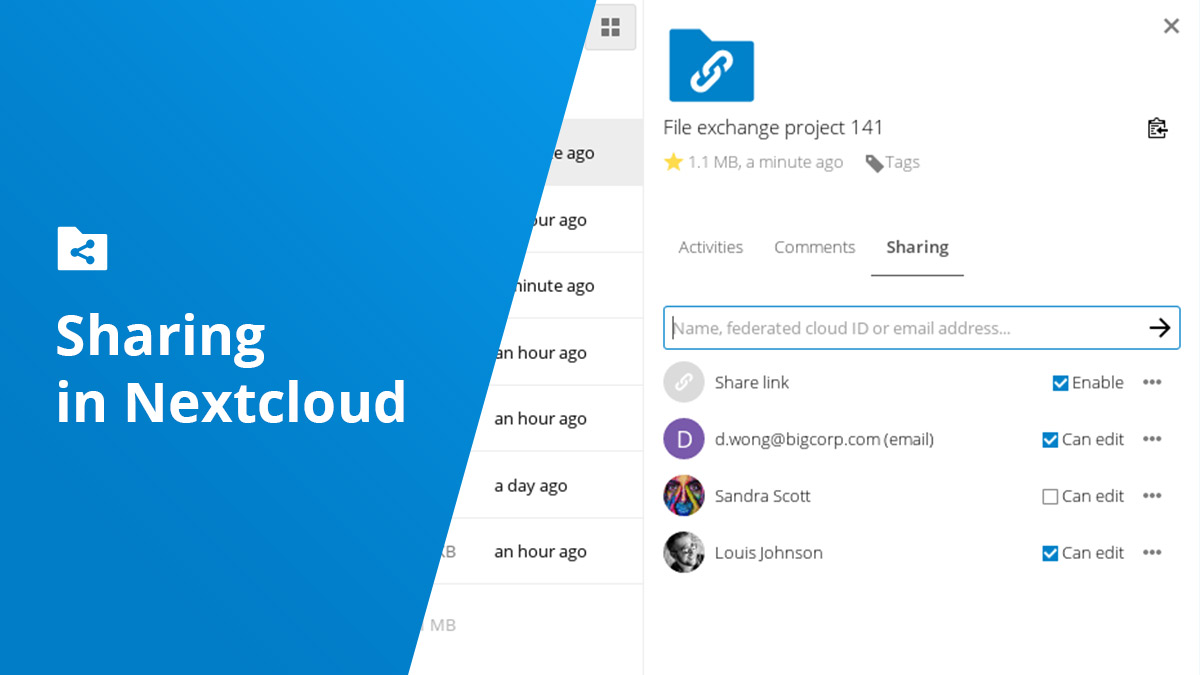Uncheck Can edit for d.wong@bigcorp.com

1051,439
